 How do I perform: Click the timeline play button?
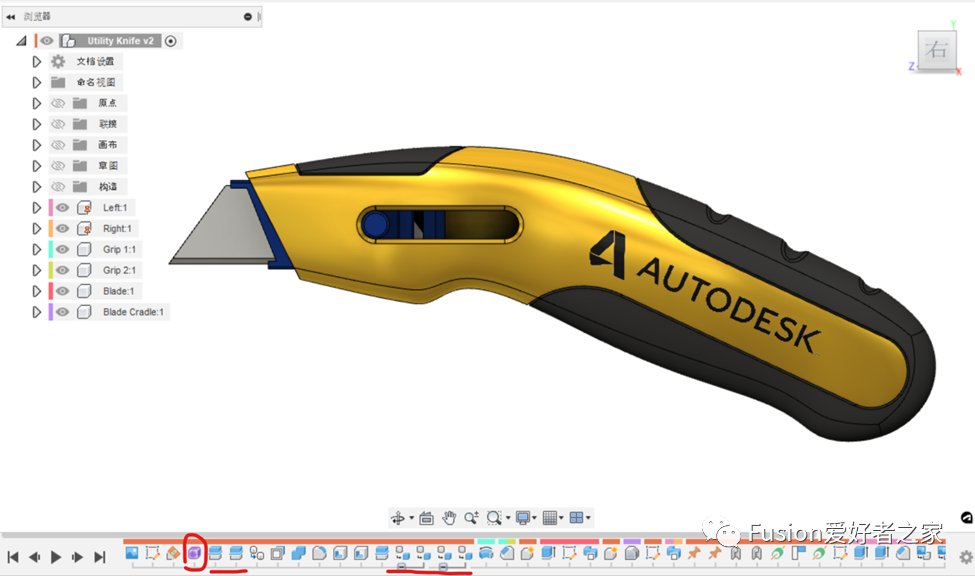(56, 557)
